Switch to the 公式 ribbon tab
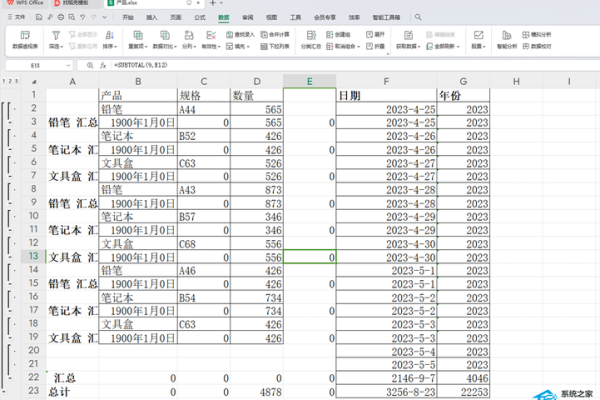 pyautogui.click(x=200, y=18)
